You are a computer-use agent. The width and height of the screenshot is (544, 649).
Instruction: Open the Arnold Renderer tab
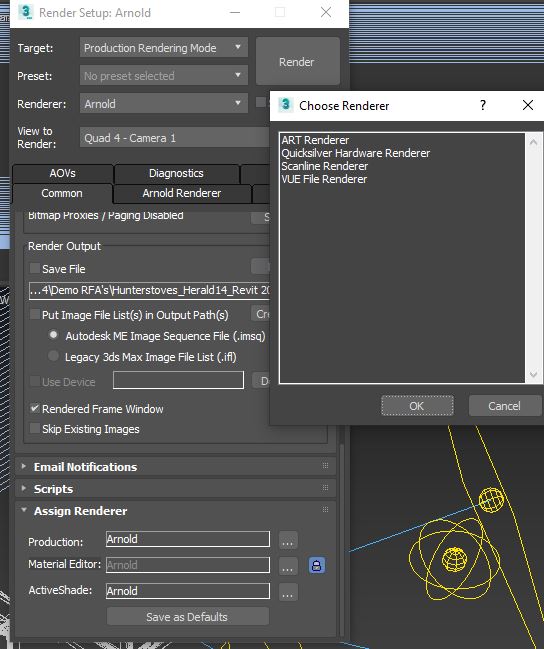182,193
